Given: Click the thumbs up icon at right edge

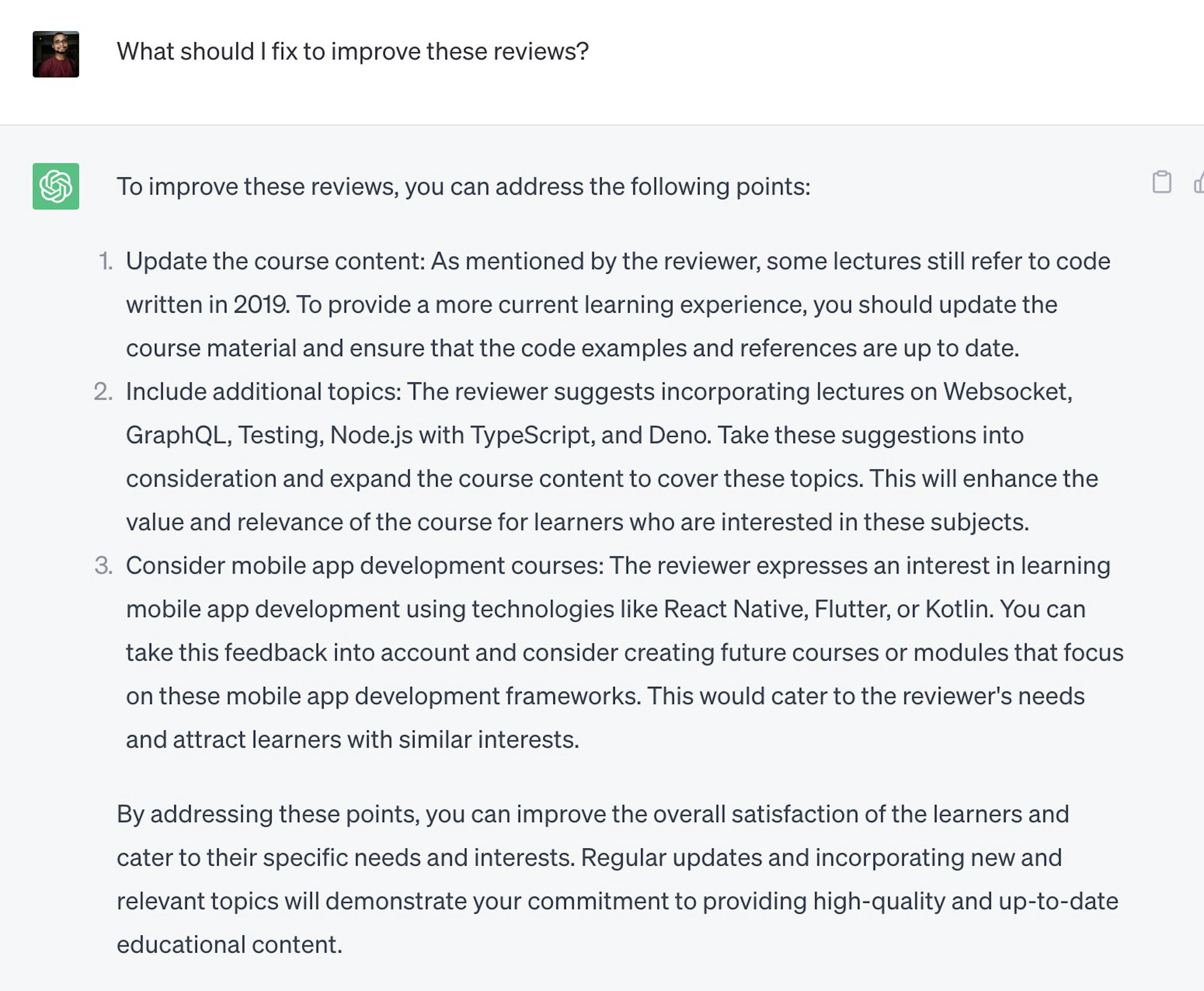Looking at the screenshot, I should point(1198,183).
